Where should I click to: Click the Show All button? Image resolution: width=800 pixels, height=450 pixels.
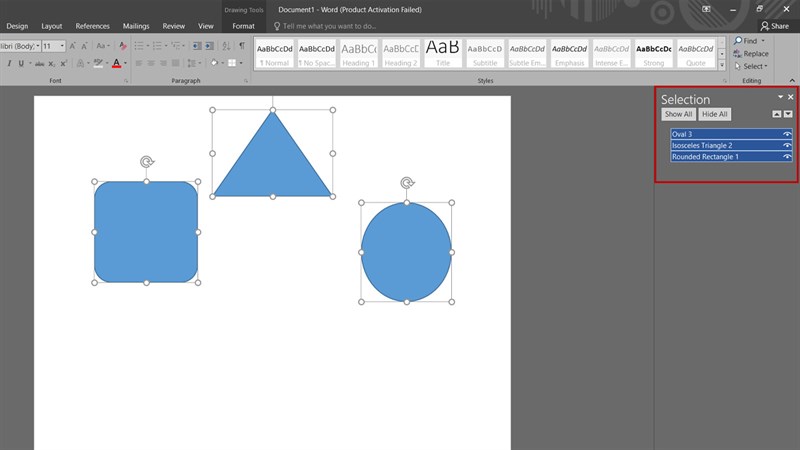point(678,114)
